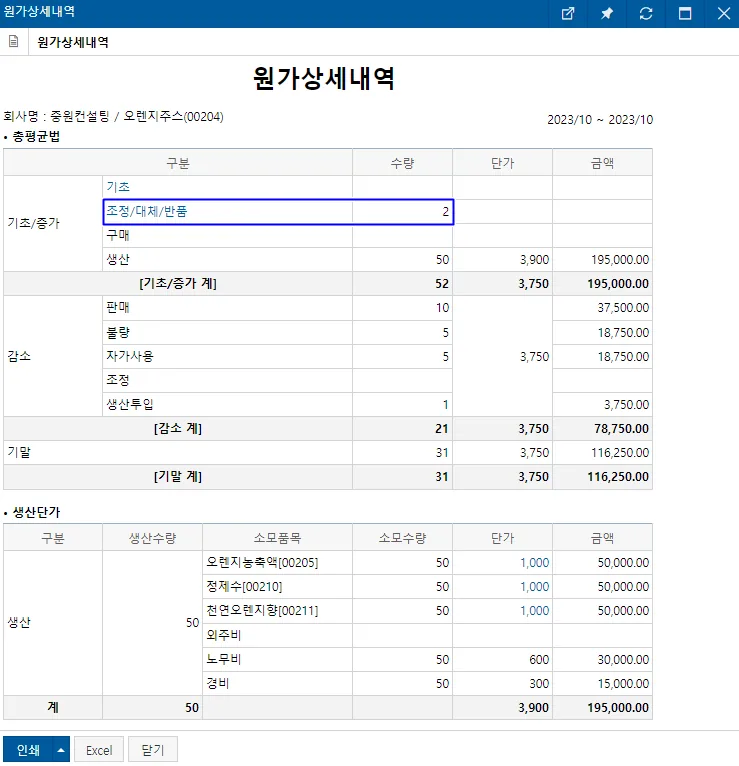Click the 인쇄 print button
This screenshot has height=766, width=739.
tap(28, 750)
